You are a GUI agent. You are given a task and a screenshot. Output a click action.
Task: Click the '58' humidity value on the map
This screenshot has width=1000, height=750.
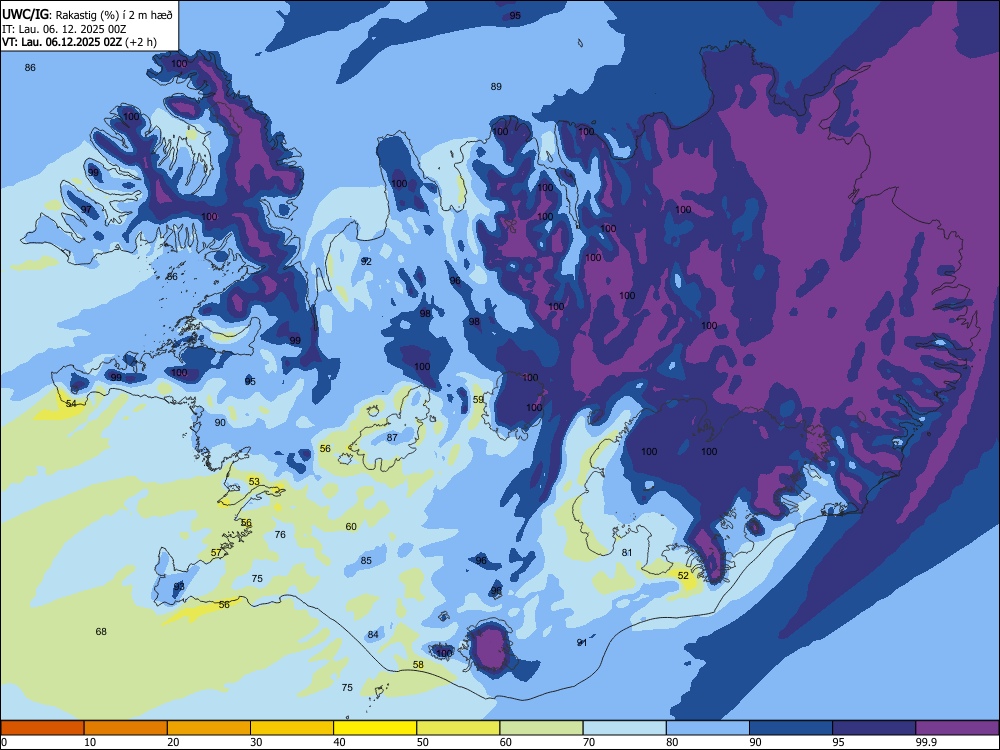[418, 665]
